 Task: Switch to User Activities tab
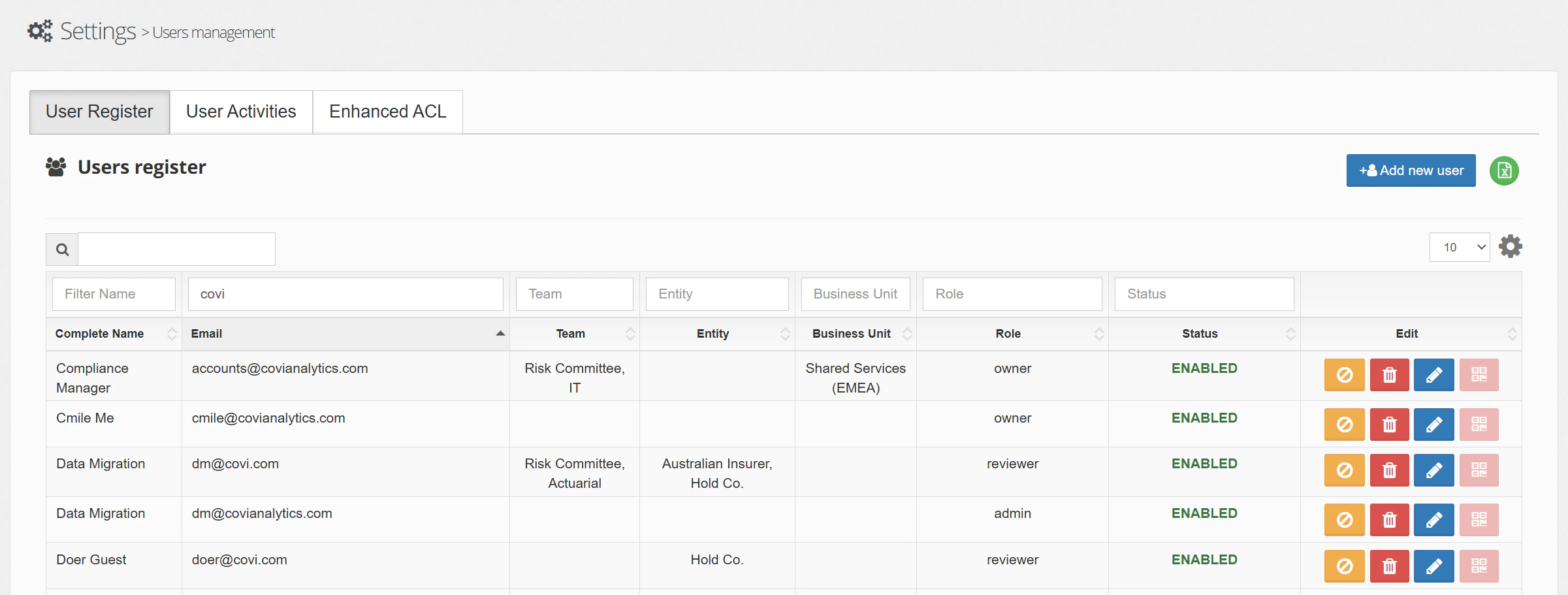point(241,112)
